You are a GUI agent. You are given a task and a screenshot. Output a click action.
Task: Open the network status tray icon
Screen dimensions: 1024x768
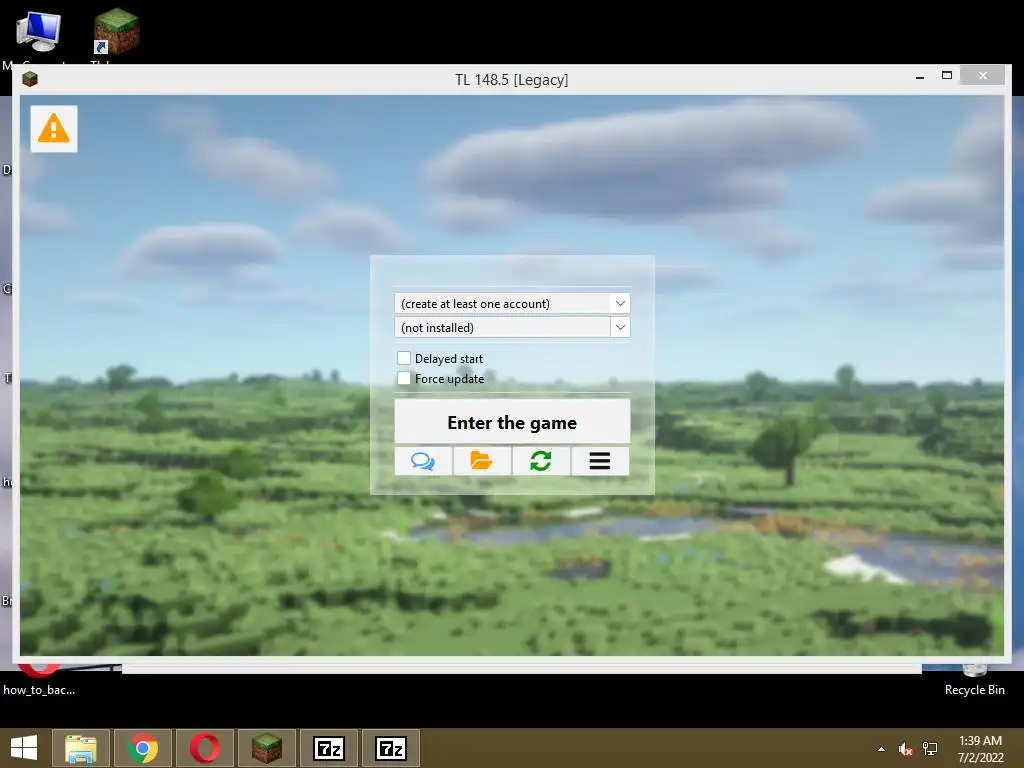point(930,749)
